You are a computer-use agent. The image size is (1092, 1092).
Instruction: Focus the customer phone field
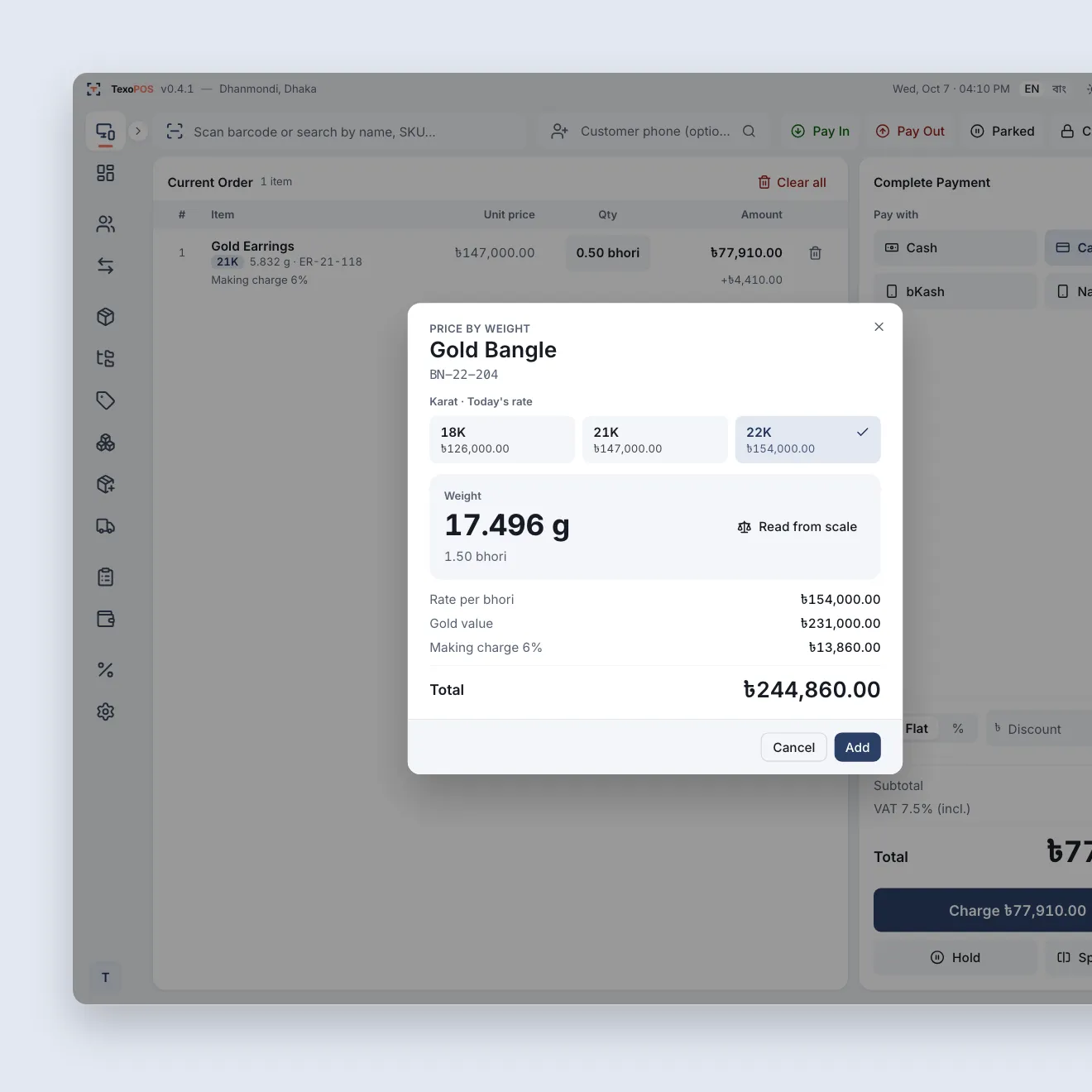coord(654,131)
